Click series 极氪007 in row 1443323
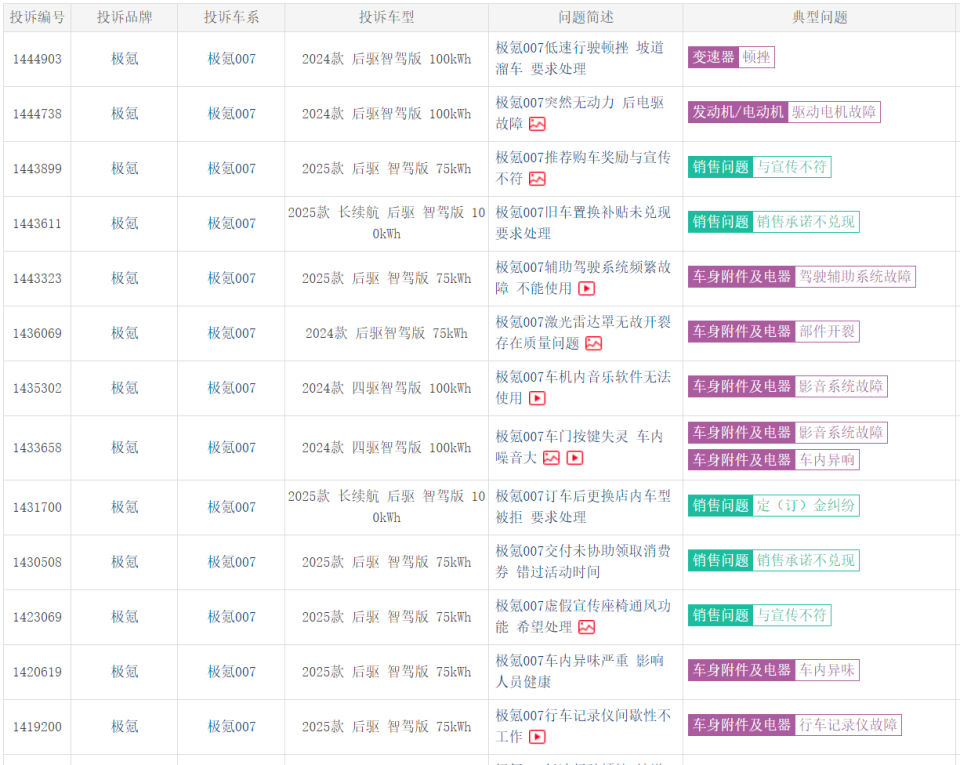The width and height of the screenshot is (960, 765). click(231, 278)
